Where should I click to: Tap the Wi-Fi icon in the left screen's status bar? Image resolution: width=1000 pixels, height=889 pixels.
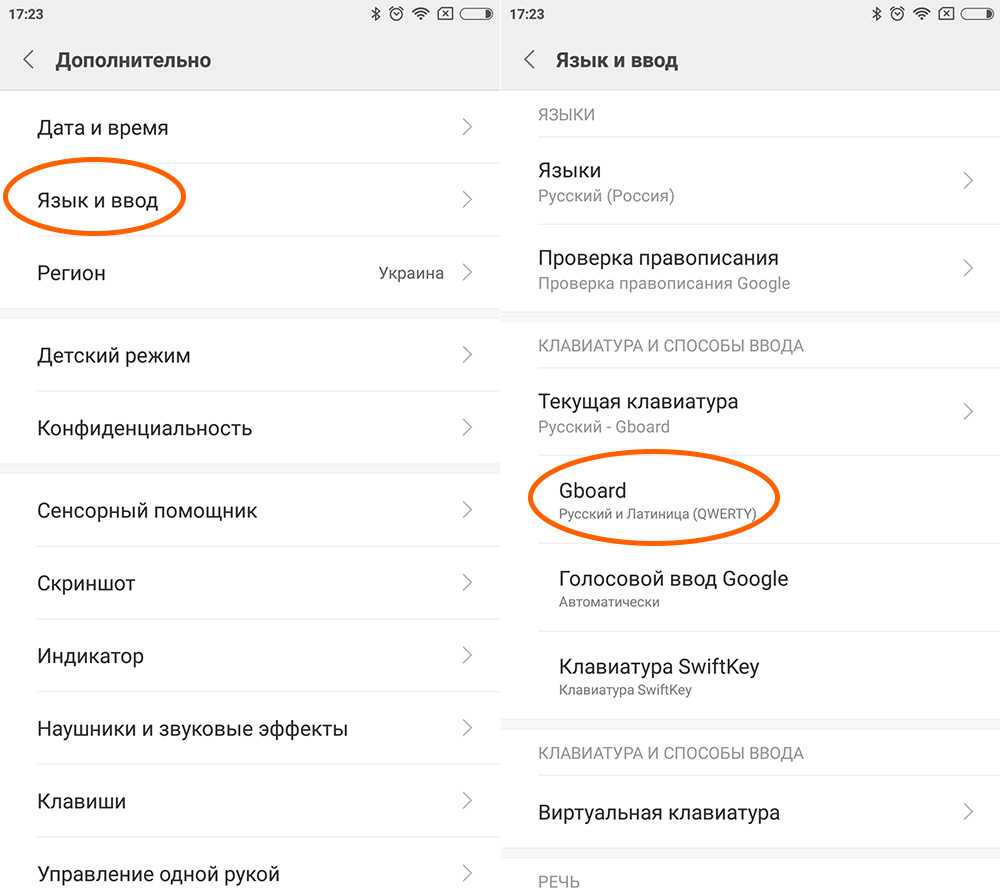tap(421, 14)
